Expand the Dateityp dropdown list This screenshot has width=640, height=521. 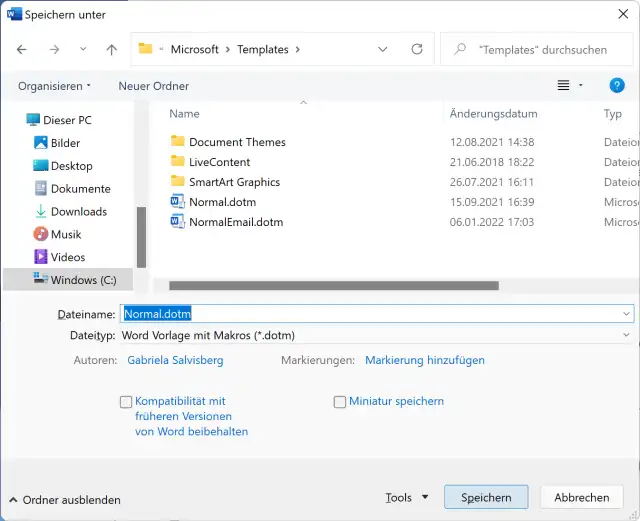(626, 336)
